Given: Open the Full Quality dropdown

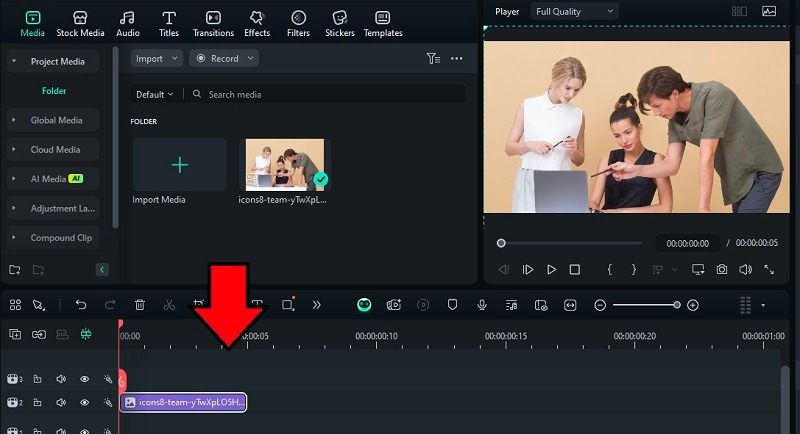Looking at the screenshot, I should point(574,11).
